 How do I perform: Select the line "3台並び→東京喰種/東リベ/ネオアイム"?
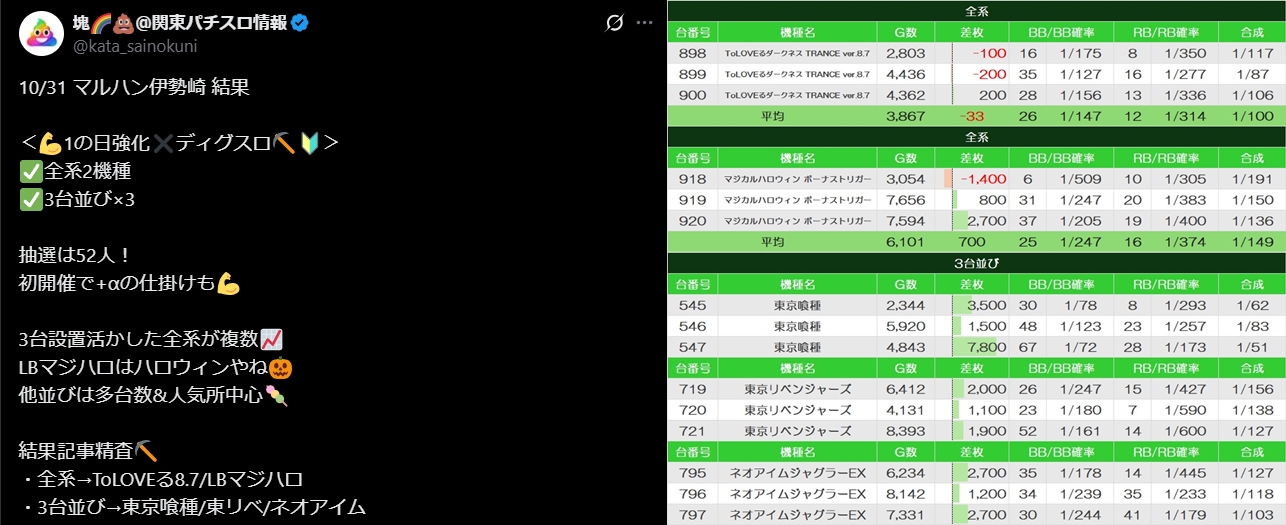(192, 507)
